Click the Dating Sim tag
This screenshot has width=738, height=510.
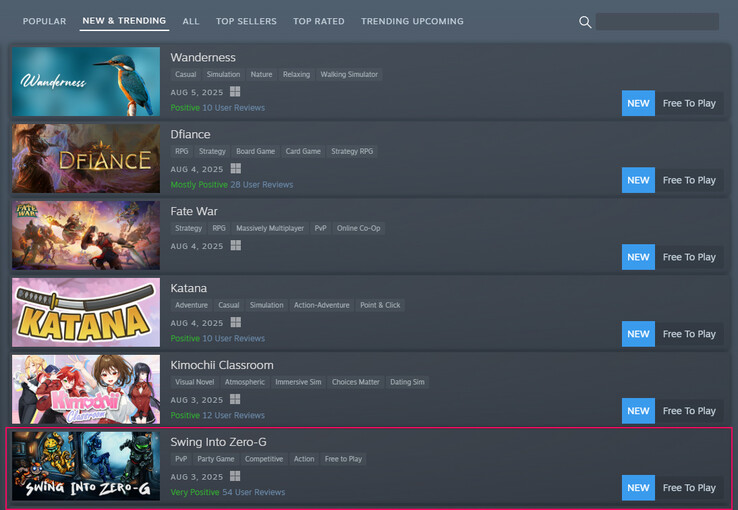pyautogui.click(x=406, y=382)
